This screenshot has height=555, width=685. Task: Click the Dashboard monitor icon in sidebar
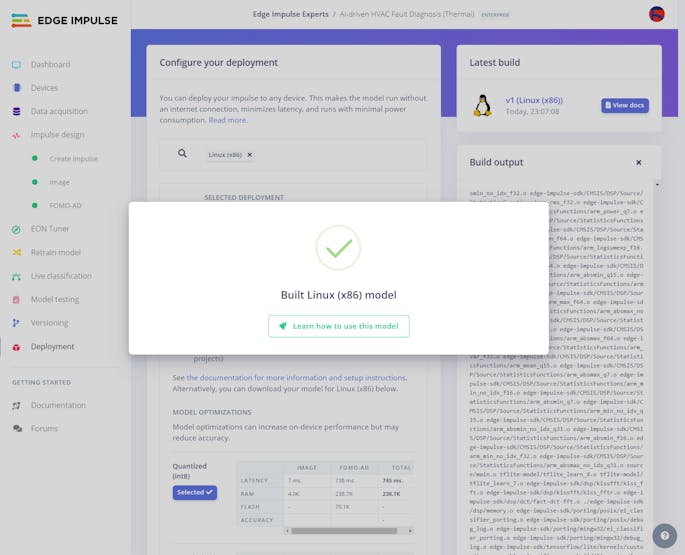pyautogui.click(x=16, y=65)
